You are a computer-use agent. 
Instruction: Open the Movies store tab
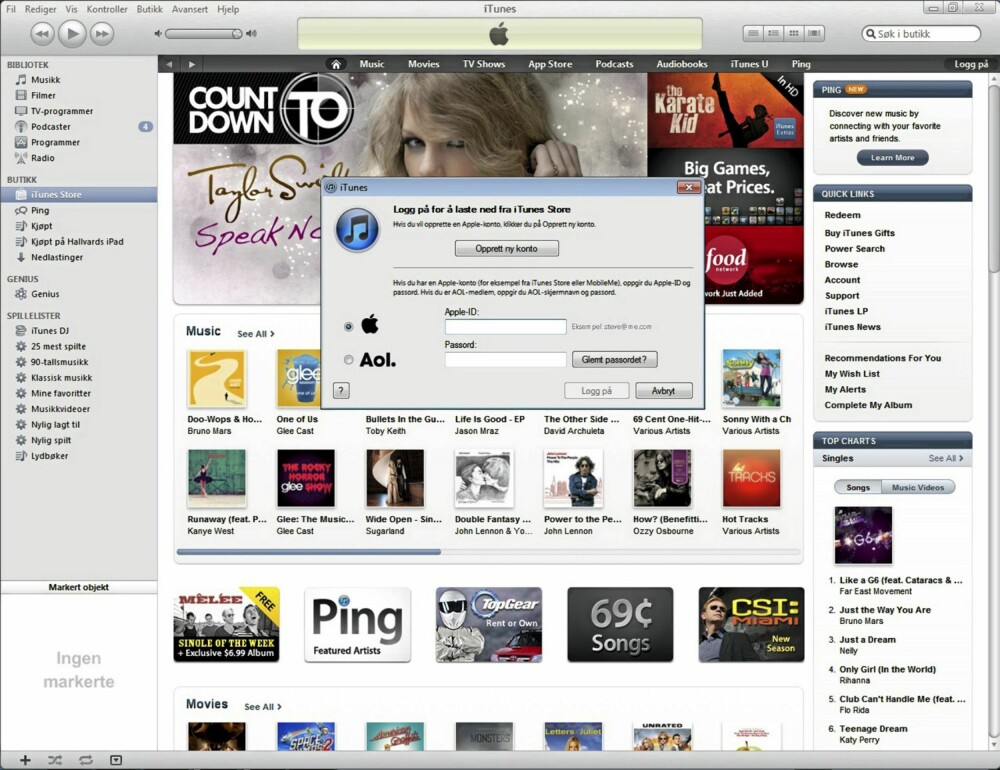pos(423,64)
